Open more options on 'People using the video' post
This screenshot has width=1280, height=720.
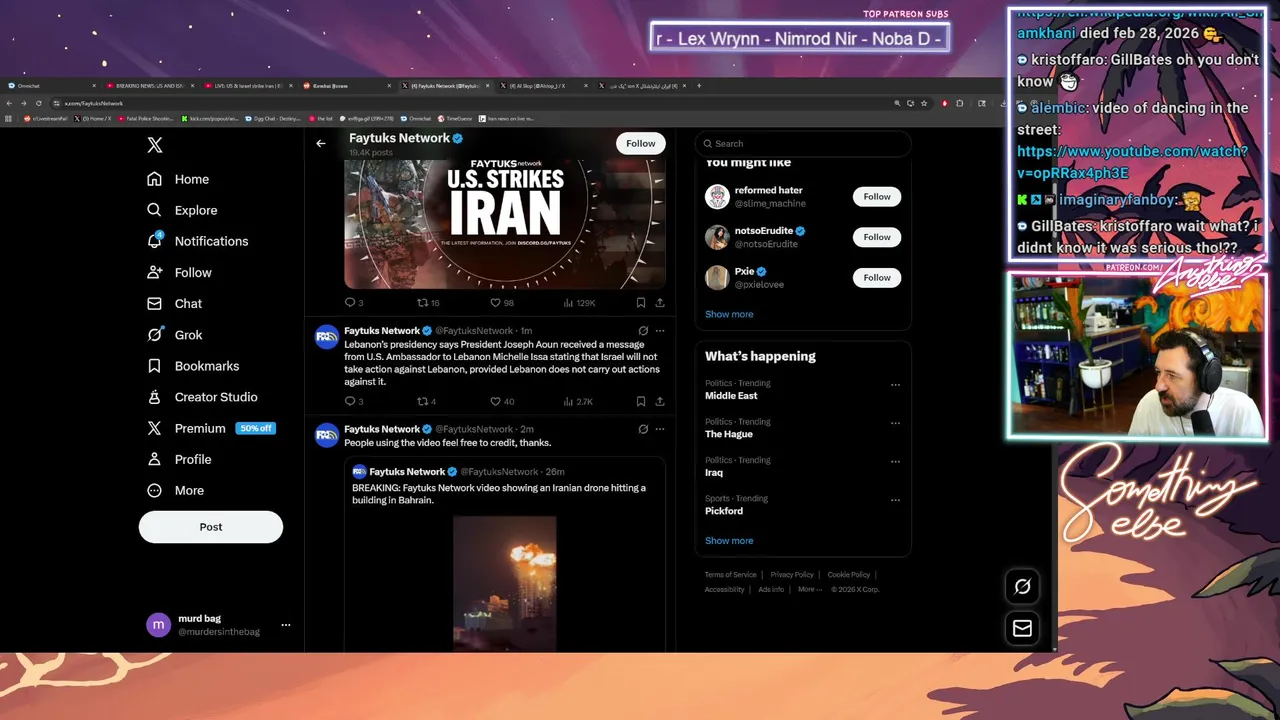point(660,429)
